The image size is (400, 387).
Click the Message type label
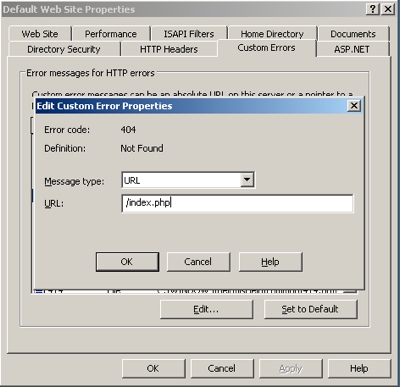74,182
